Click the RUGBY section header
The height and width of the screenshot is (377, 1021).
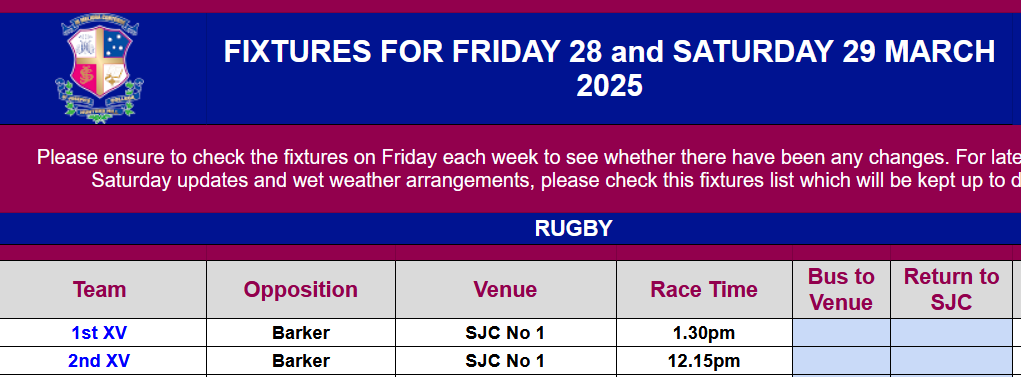(x=573, y=229)
